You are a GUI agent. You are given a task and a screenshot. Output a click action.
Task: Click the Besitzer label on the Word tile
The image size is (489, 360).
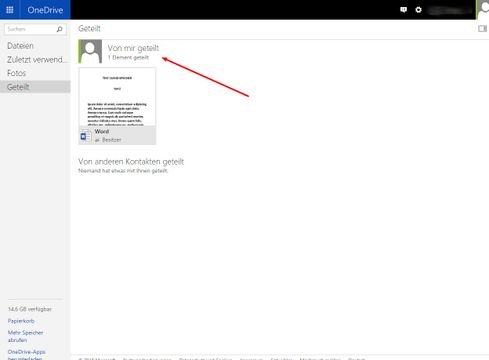tap(111, 140)
